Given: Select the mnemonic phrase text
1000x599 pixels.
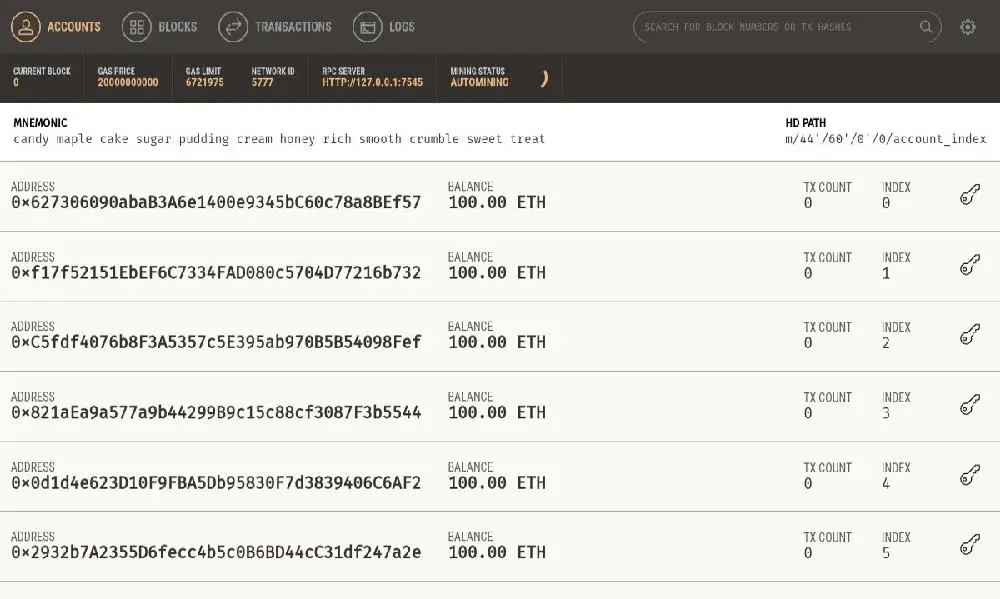Looking at the screenshot, I should point(279,139).
